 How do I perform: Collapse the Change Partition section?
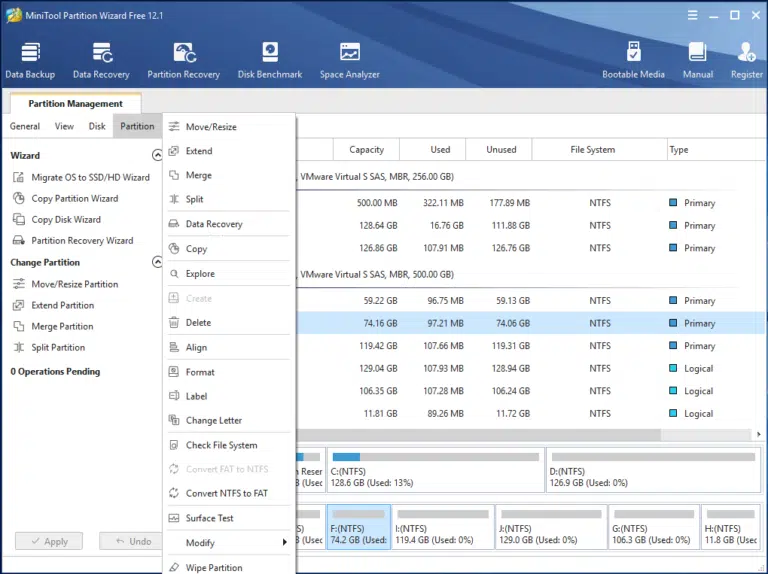pos(157,262)
